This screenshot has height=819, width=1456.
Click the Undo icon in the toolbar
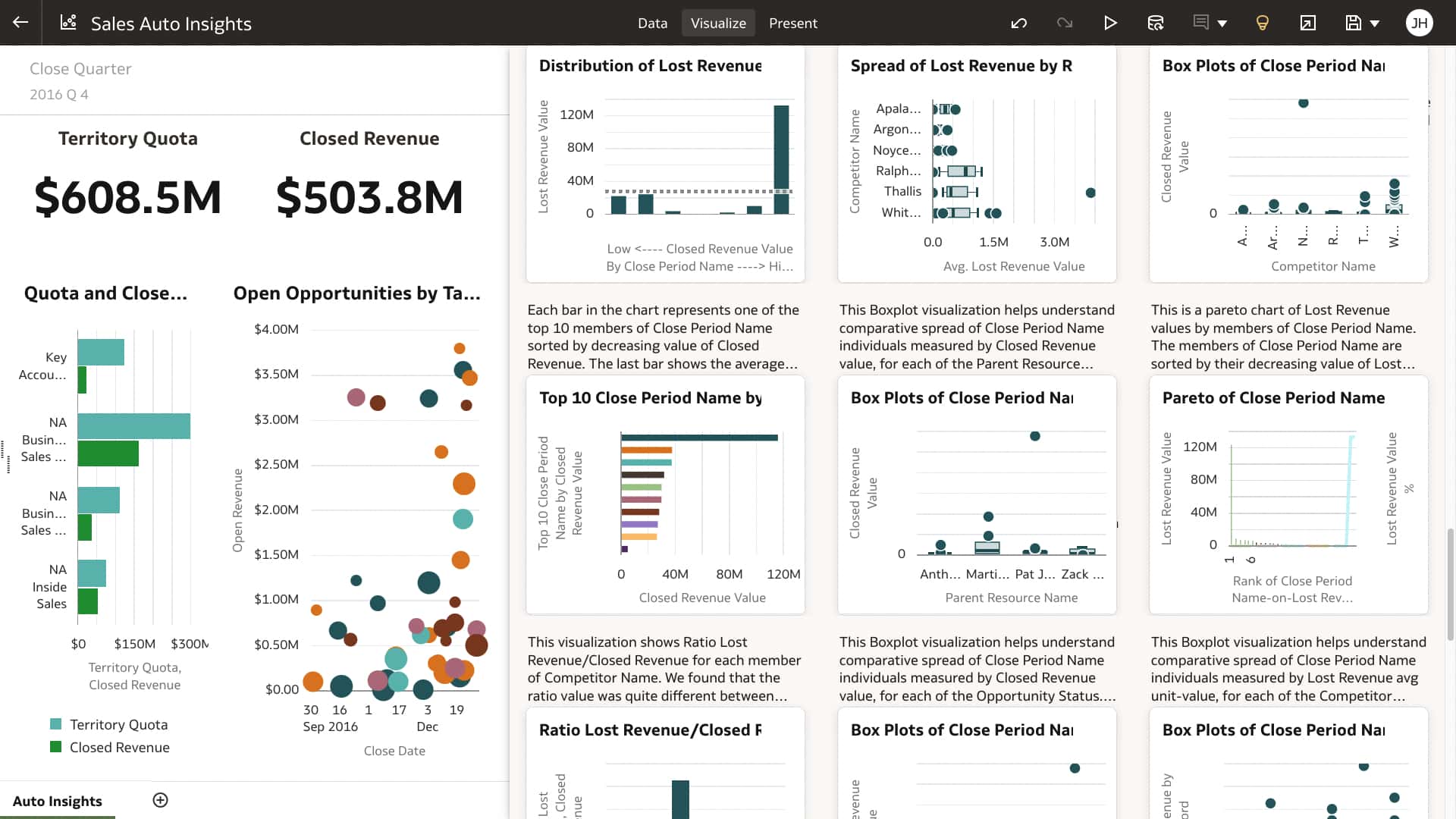(1018, 23)
